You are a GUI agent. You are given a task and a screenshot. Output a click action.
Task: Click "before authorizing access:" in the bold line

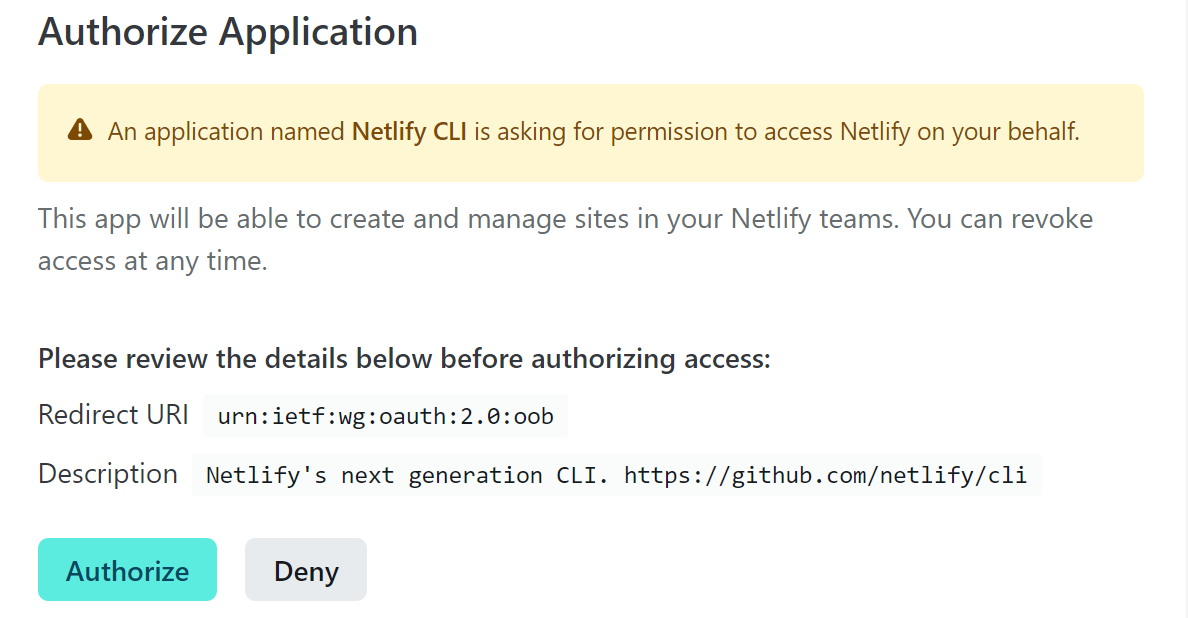pos(605,358)
